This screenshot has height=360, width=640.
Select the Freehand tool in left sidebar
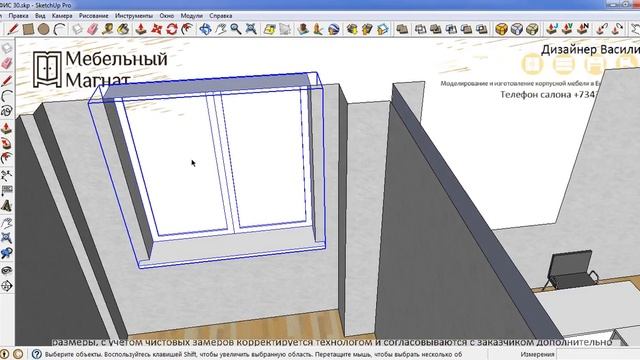(x=7, y=111)
